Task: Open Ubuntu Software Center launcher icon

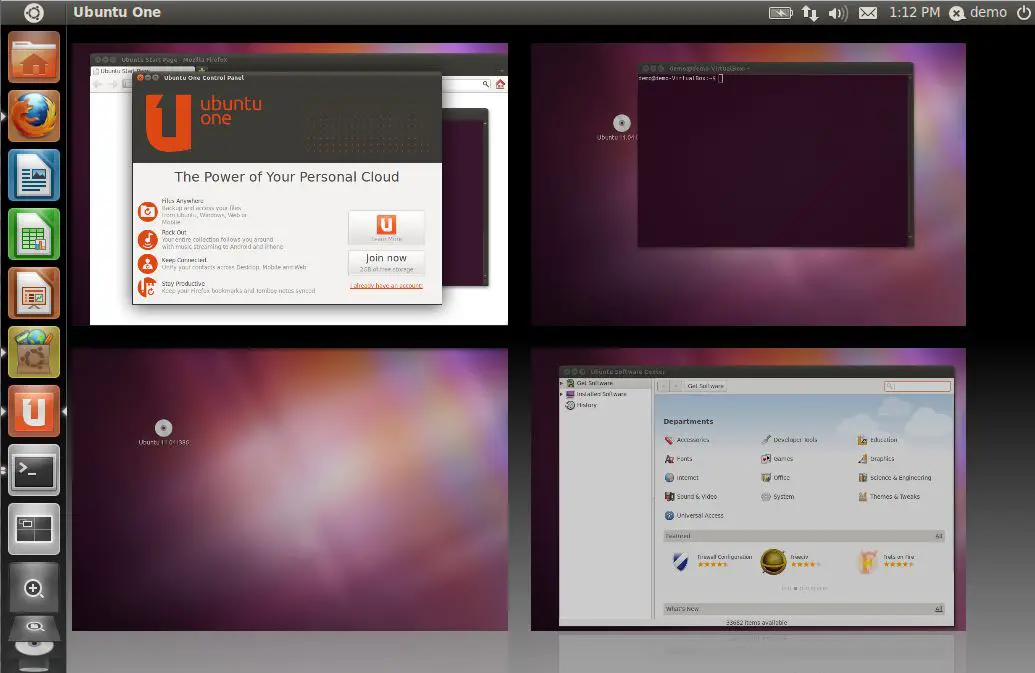Action: click(x=34, y=352)
